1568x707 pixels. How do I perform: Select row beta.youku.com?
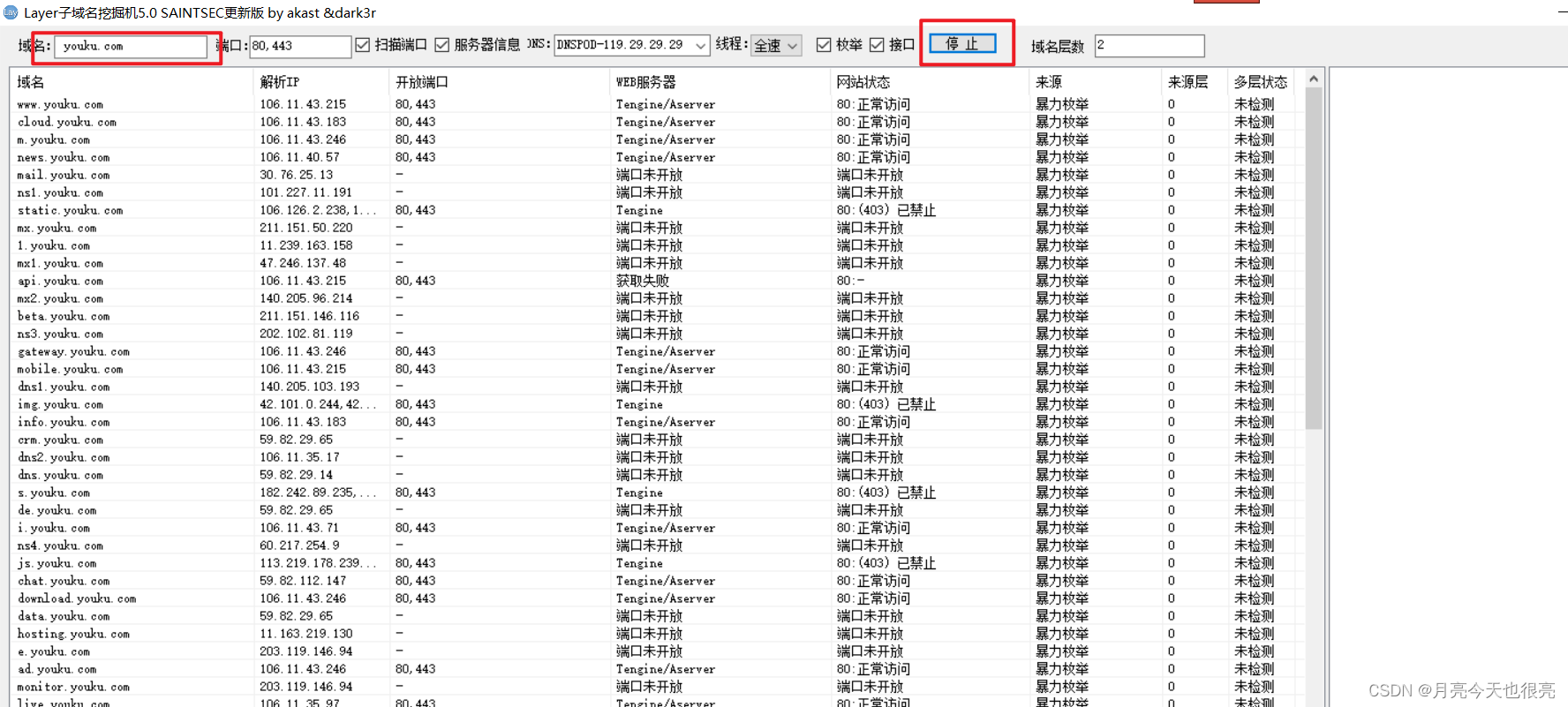(658, 316)
